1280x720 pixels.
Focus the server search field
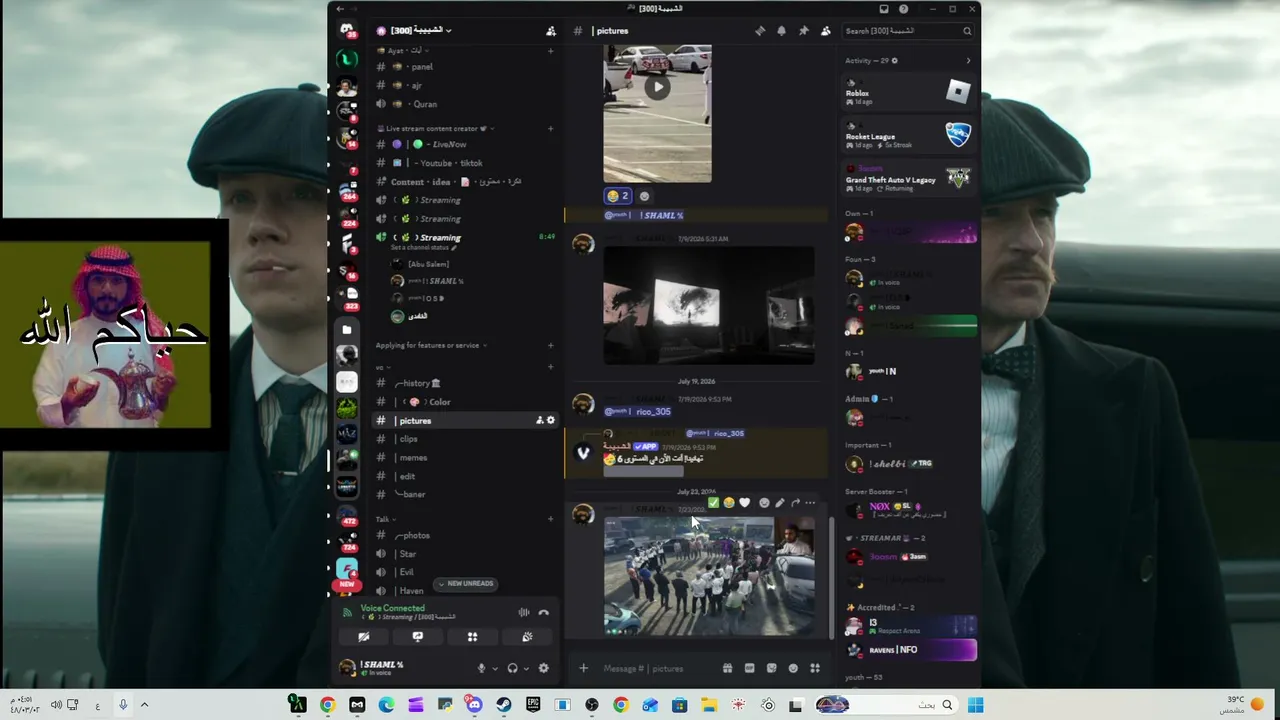(908, 31)
